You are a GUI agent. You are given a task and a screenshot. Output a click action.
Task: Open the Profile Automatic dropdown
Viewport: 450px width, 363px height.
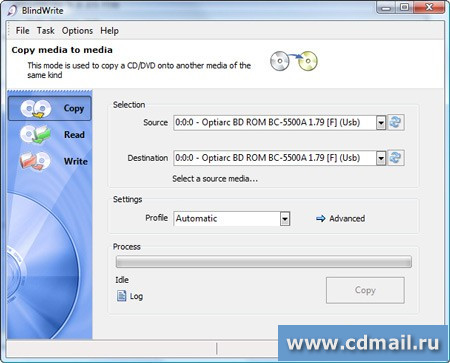click(285, 219)
